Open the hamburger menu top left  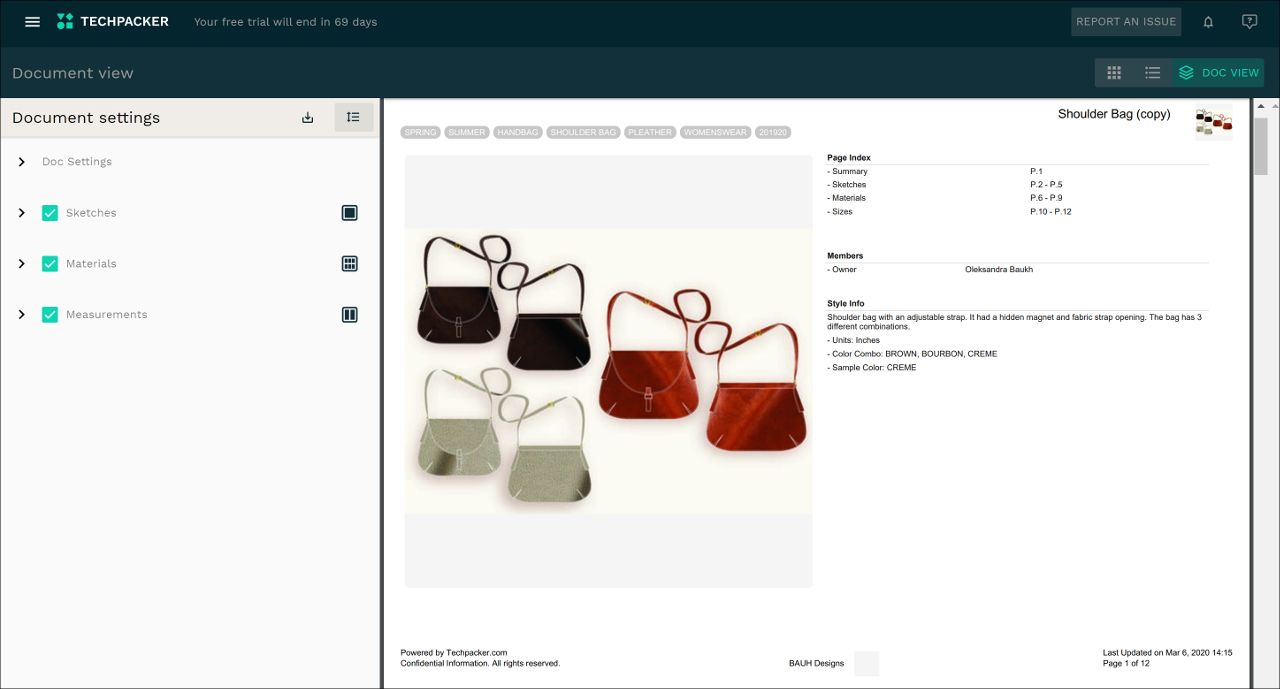32,21
